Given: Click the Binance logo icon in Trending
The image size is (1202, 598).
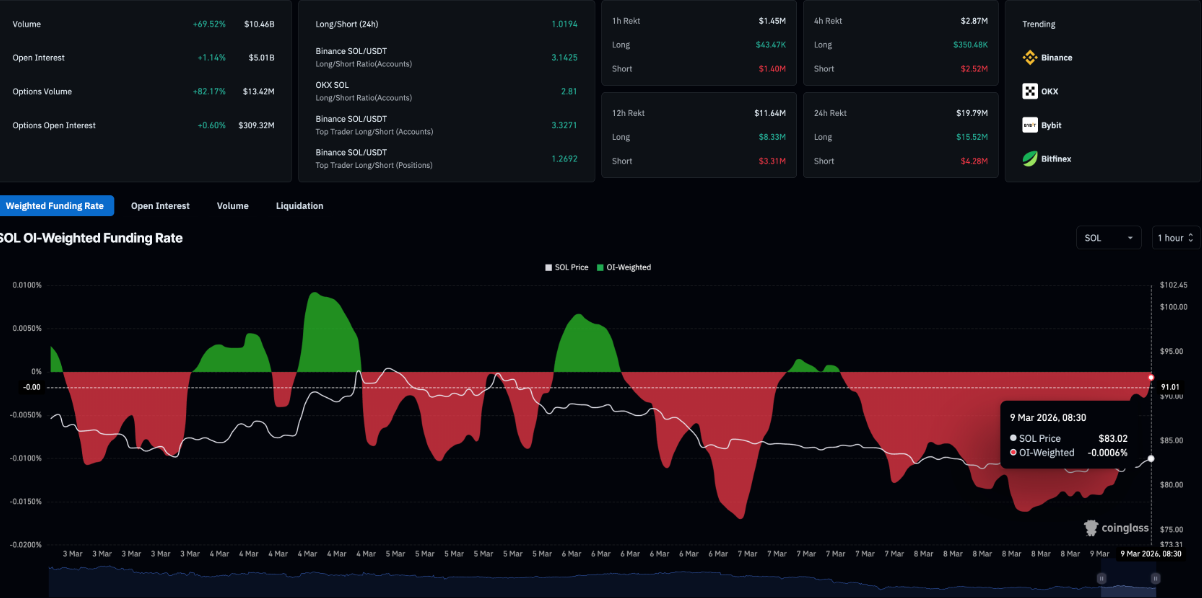Looking at the screenshot, I should pos(1029,58).
